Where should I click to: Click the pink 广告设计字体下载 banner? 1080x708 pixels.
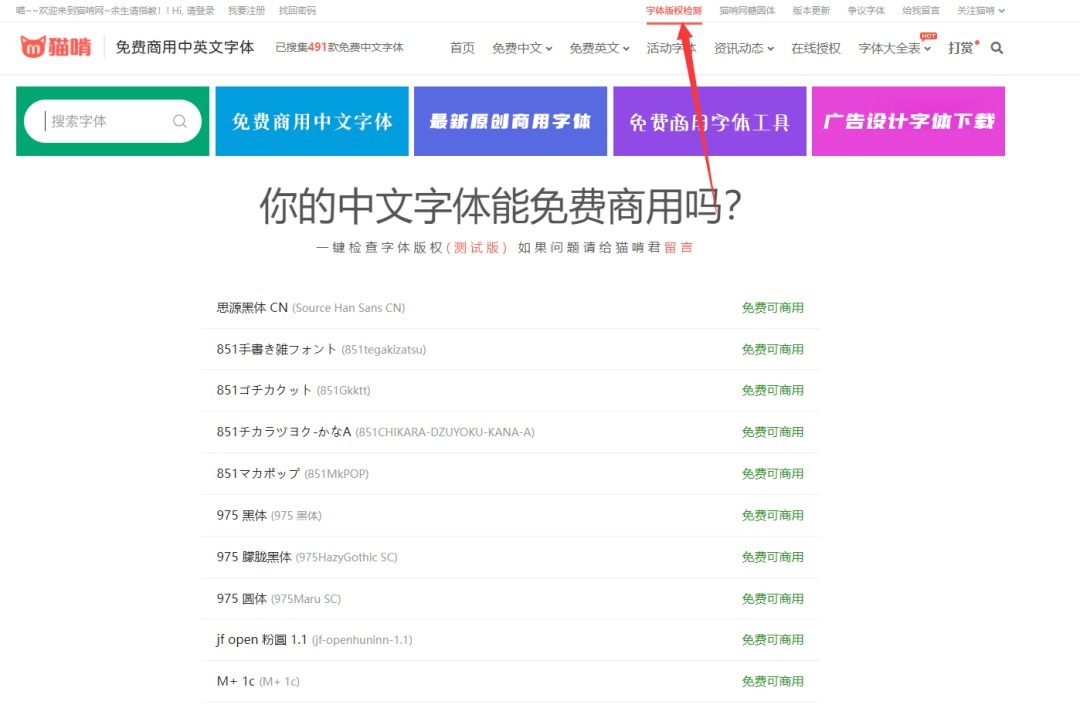click(x=908, y=121)
